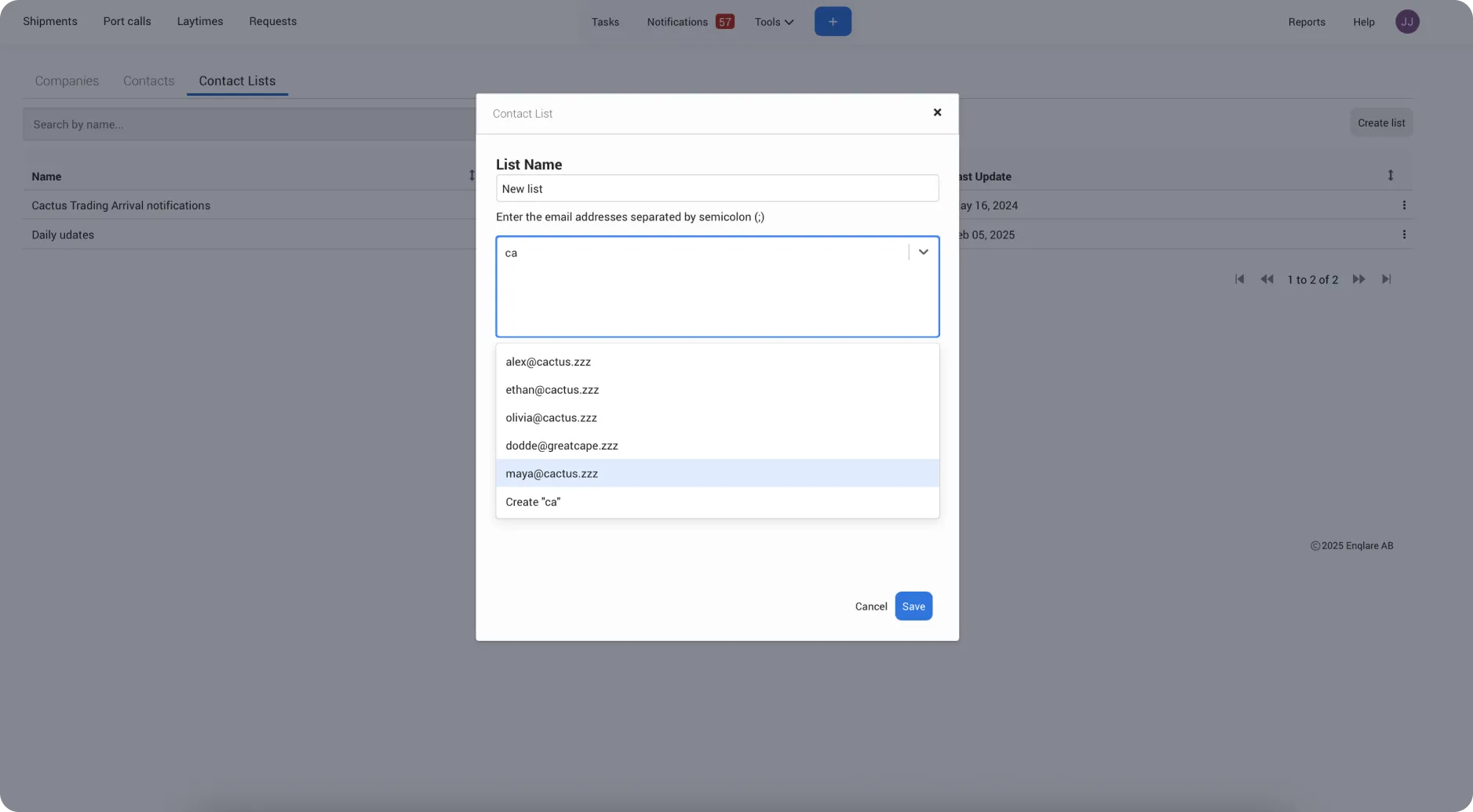Select highlighted maya@cactus.zzz option
Viewport: 1473px width, 812px height.
pos(717,473)
